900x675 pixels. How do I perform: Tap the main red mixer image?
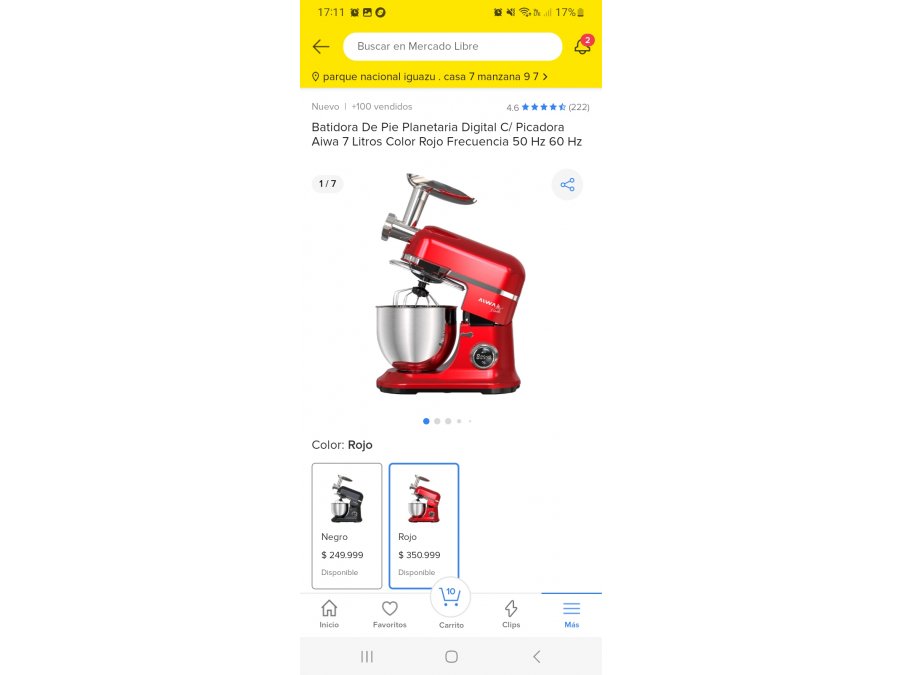pyautogui.click(x=450, y=284)
